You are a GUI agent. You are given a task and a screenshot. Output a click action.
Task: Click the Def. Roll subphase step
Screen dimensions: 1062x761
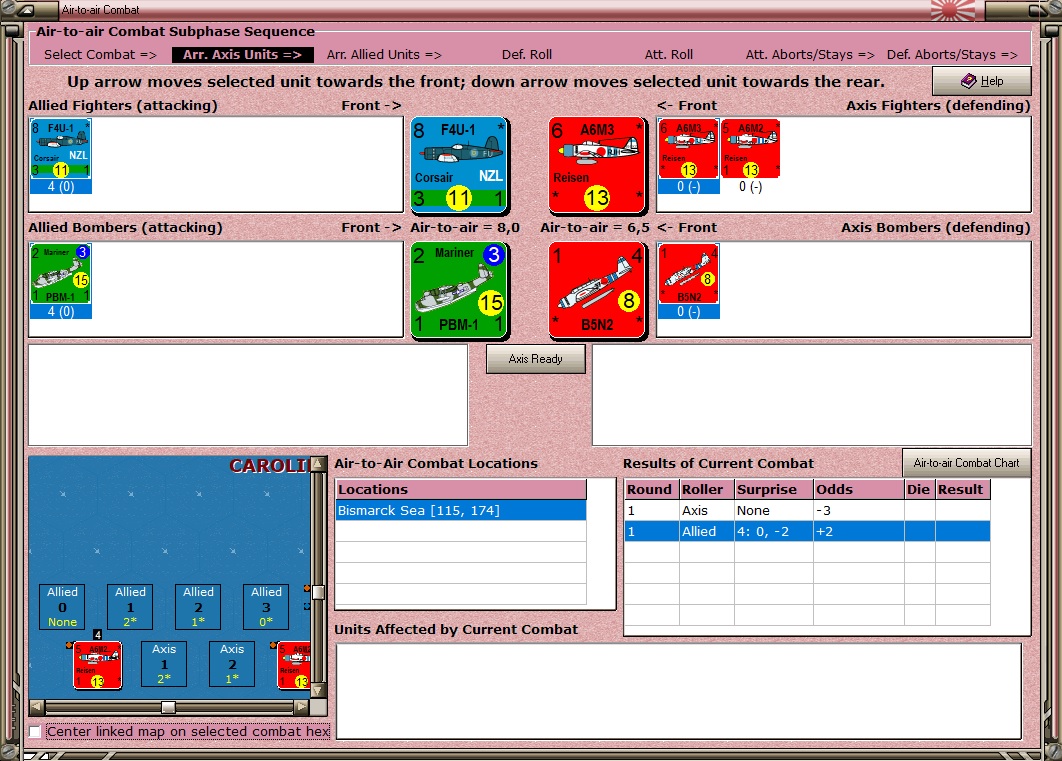coord(527,55)
